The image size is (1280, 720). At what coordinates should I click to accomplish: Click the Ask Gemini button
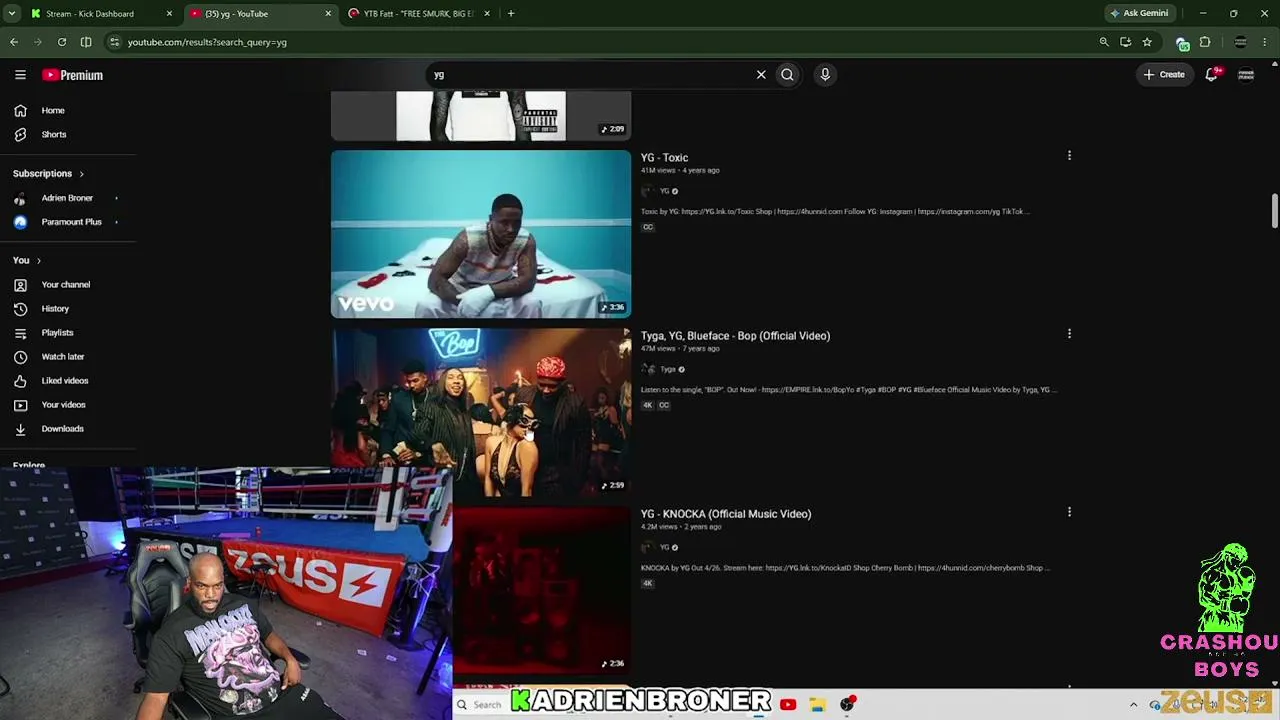pos(1139,14)
